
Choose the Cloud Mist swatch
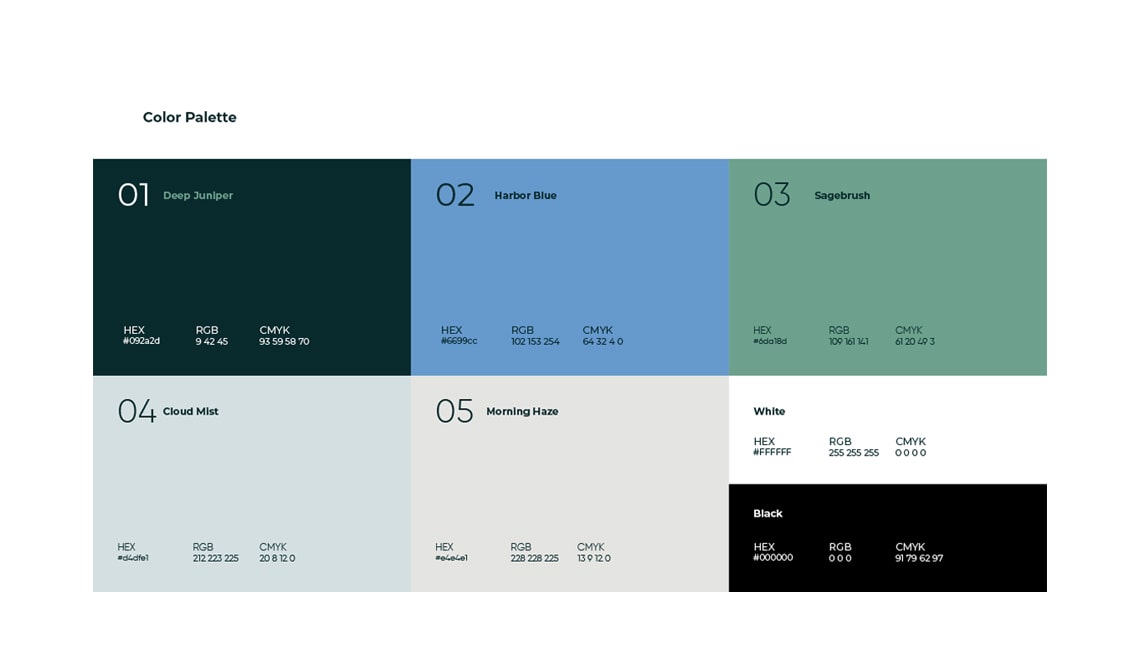tap(252, 484)
